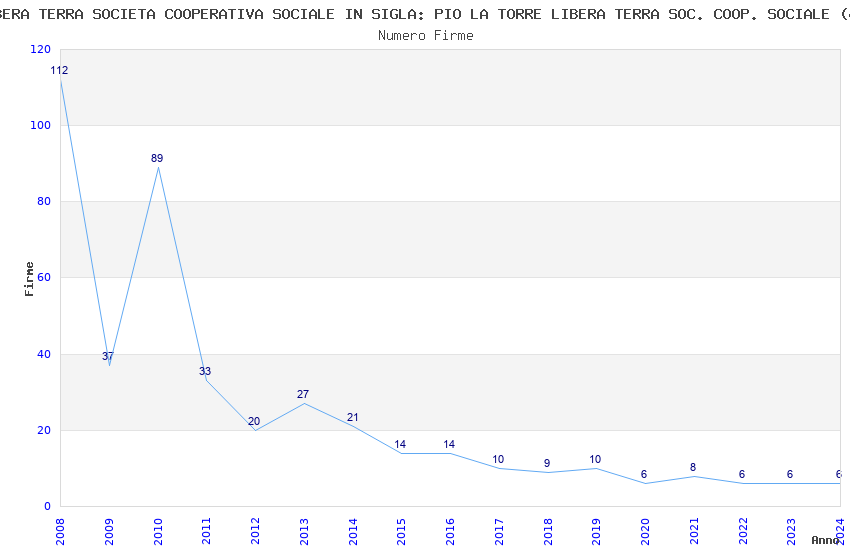Click the x-axis year label 2018
850x550 pixels.
coord(548,531)
